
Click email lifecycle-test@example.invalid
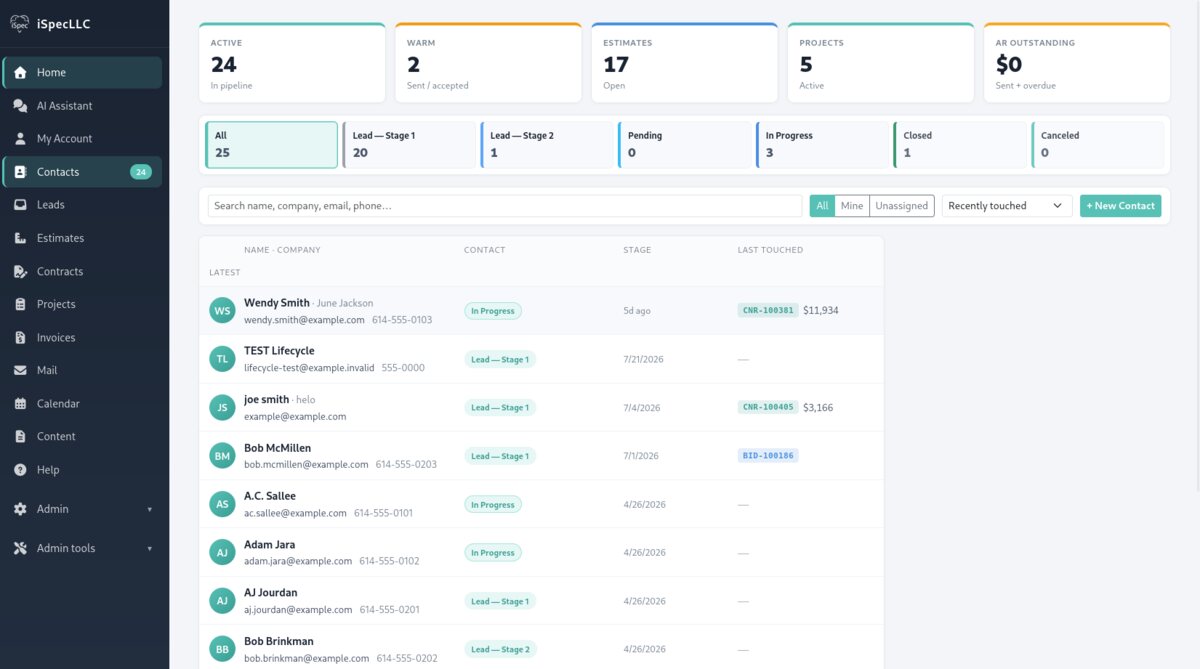(309, 368)
